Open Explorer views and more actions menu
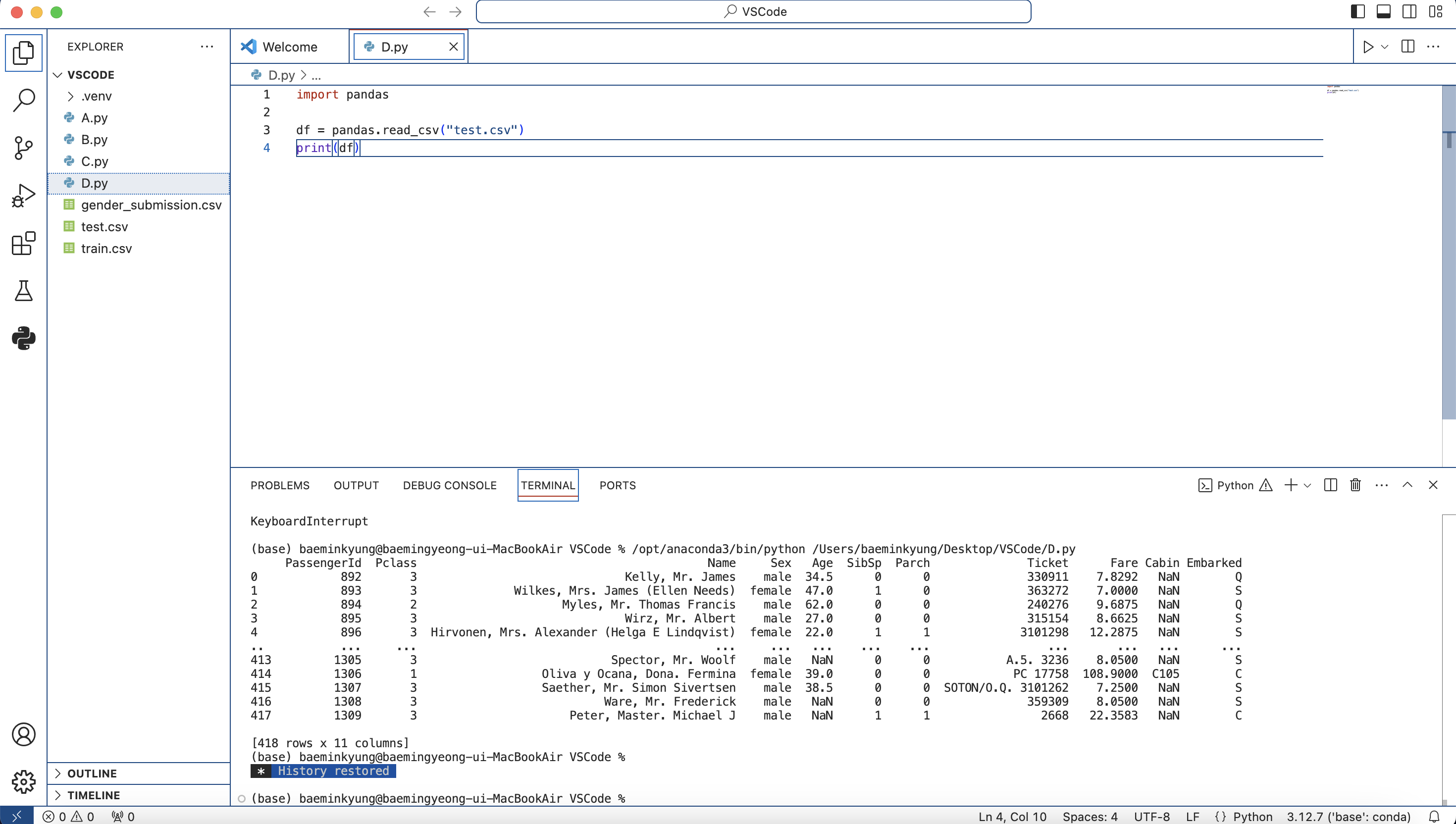Viewport: 1456px width, 824px height. point(207,47)
